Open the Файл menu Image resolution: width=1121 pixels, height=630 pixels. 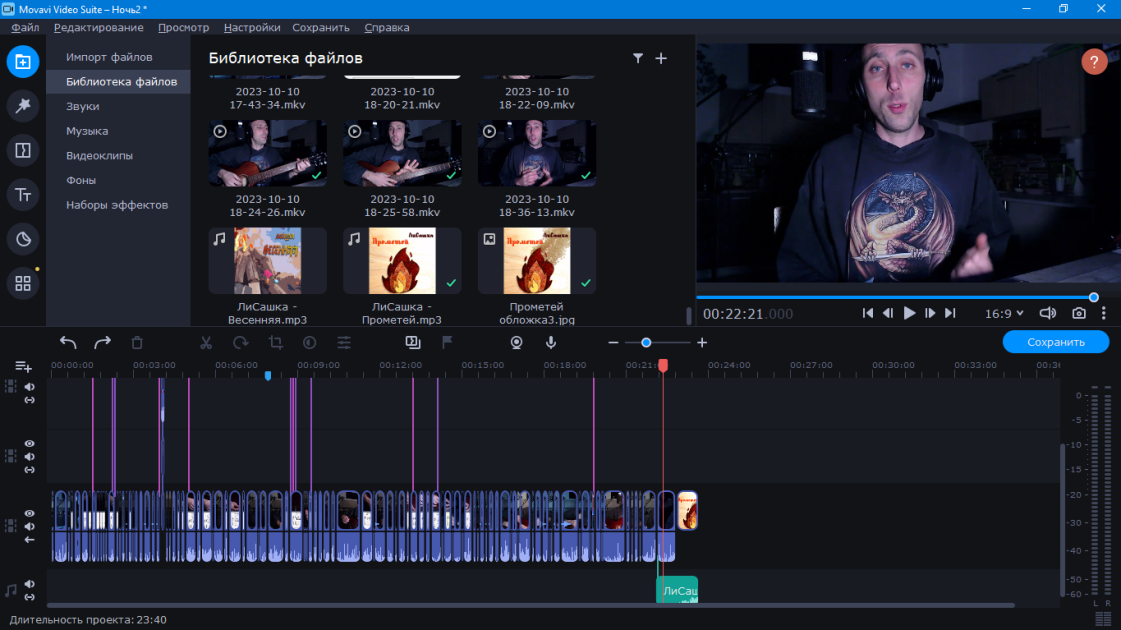(25, 27)
